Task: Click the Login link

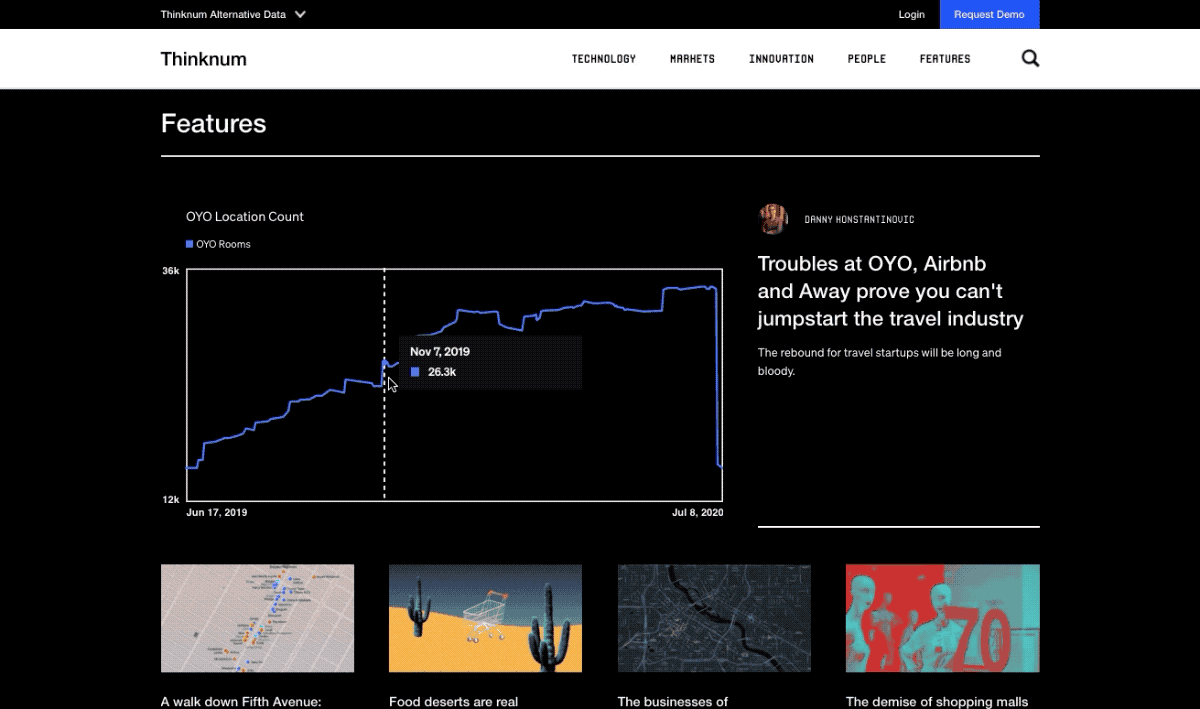Action: (x=911, y=15)
